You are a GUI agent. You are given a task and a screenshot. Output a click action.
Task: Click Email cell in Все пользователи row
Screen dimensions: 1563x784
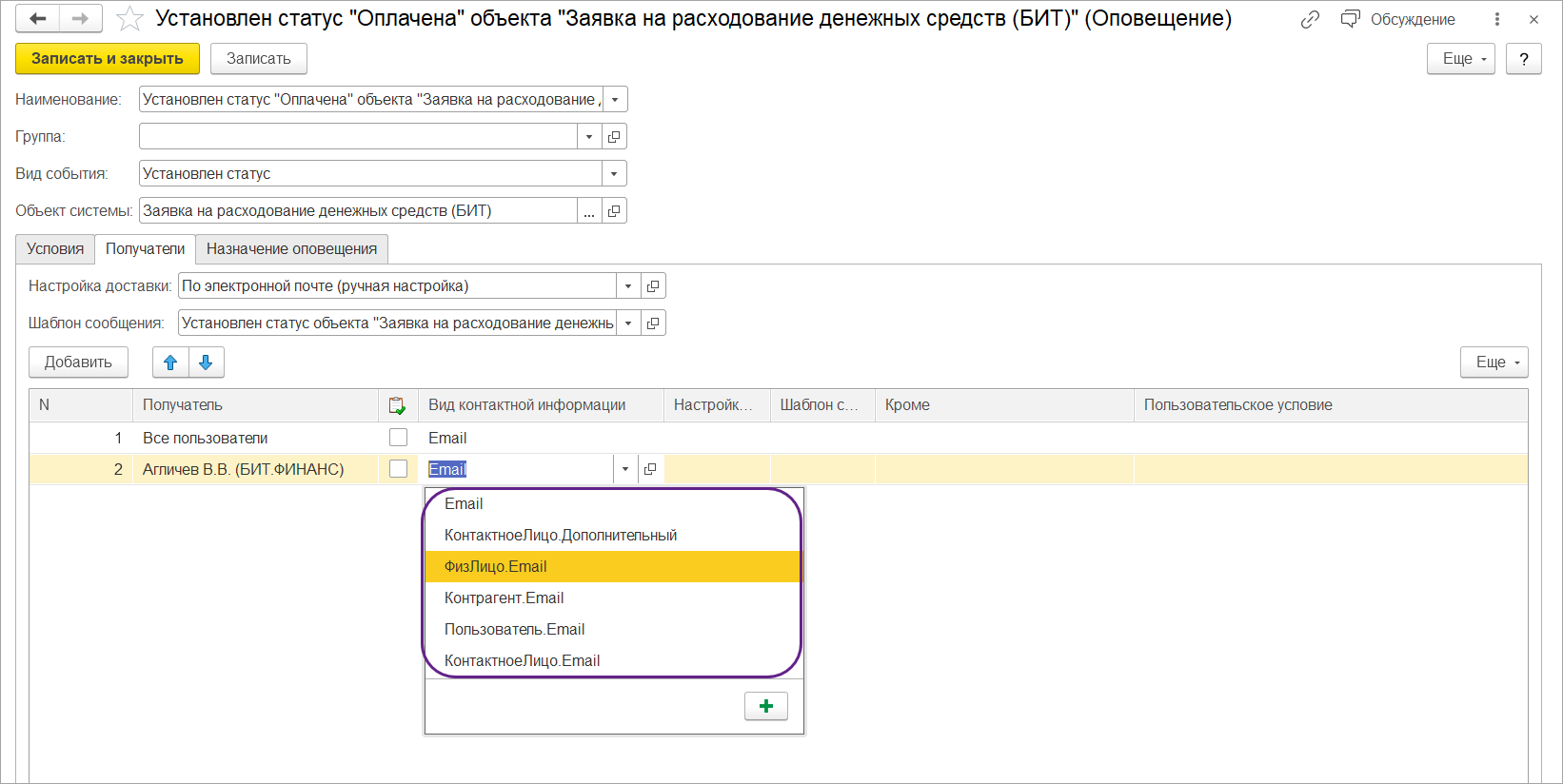click(542, 438)
